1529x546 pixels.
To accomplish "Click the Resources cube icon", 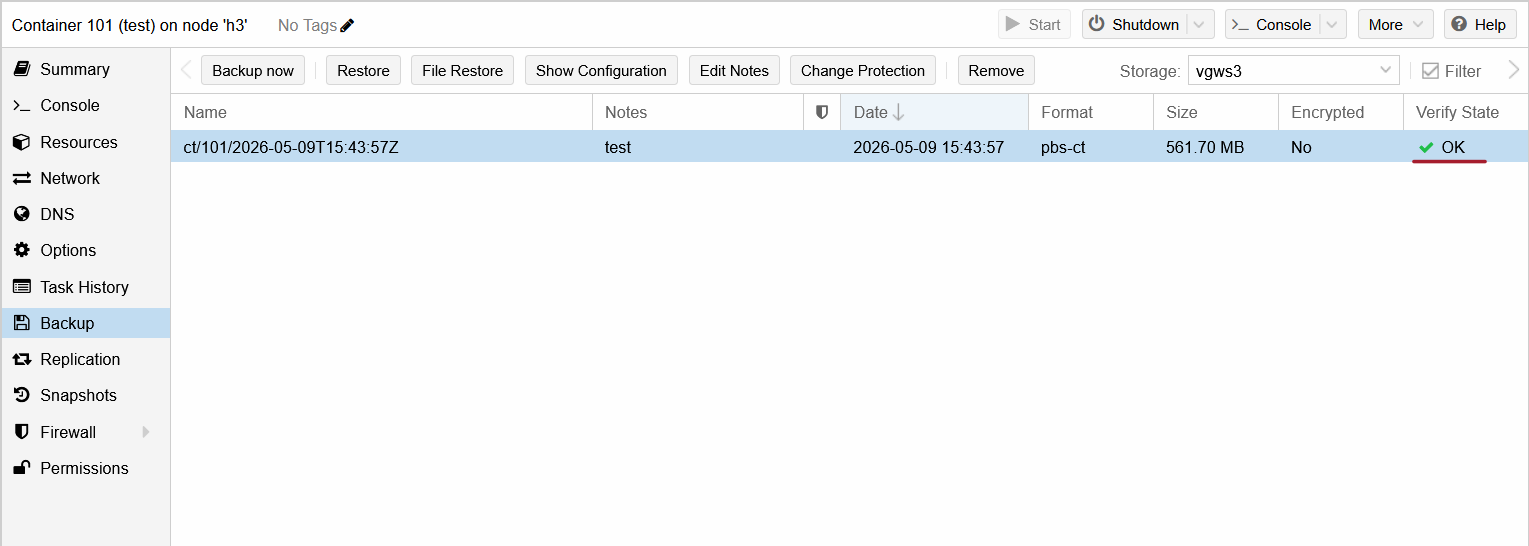I will (21, 142).
